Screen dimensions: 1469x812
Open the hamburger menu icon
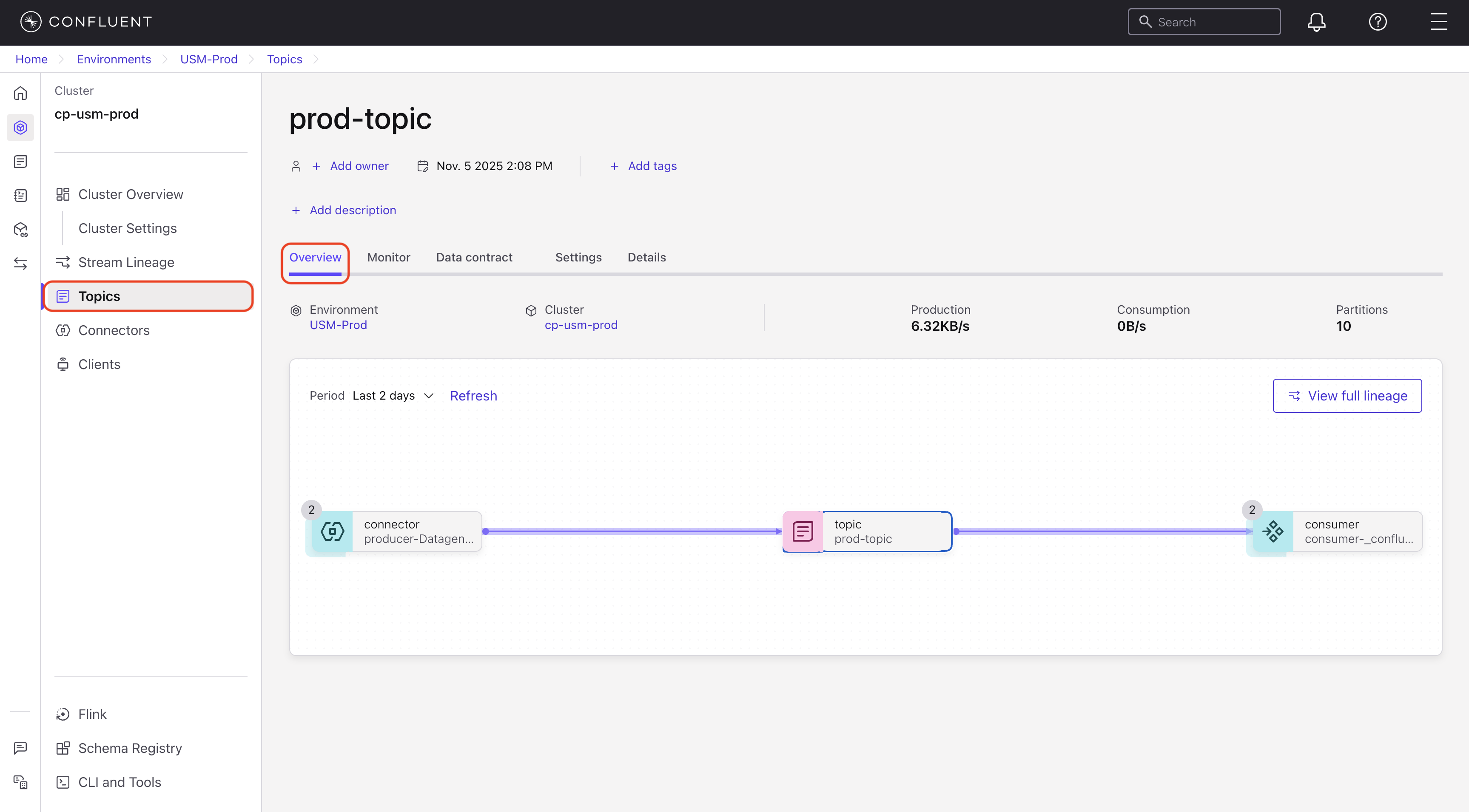[x=1438, y=22]
